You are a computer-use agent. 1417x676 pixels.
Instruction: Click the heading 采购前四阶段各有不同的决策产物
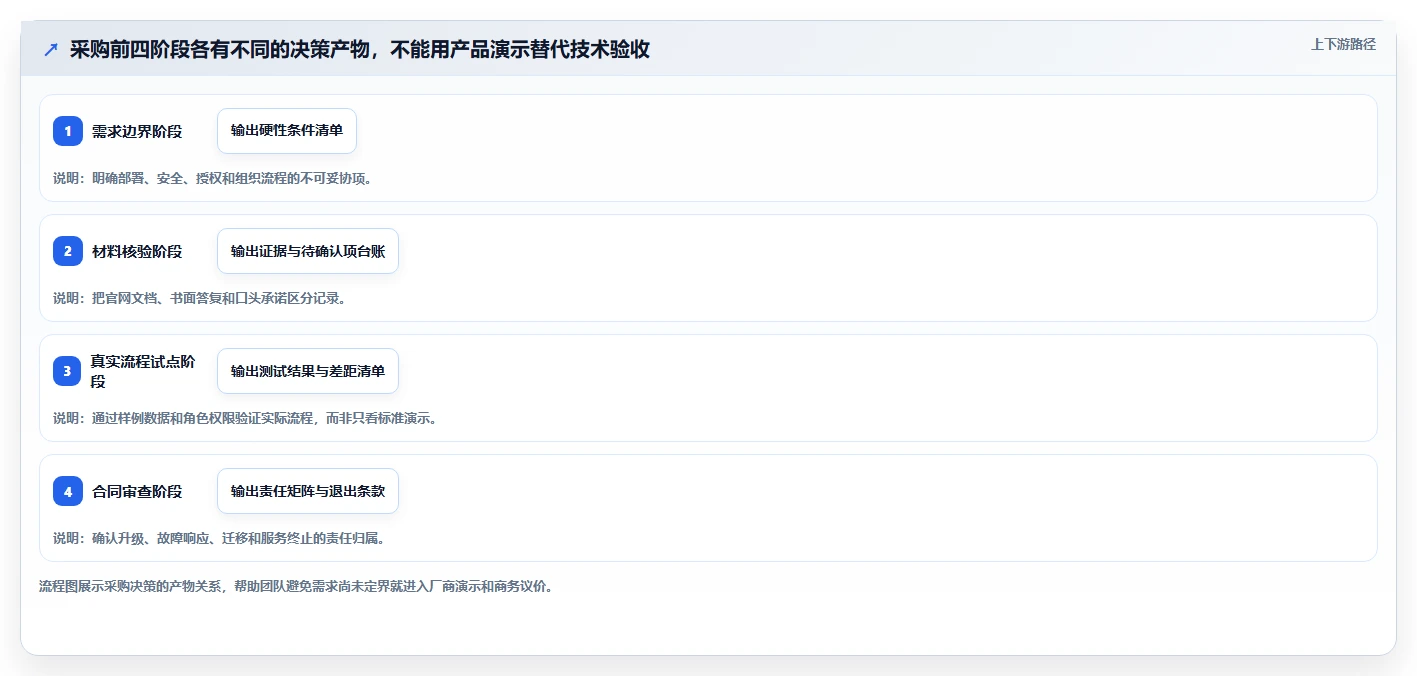pos(359,50)
